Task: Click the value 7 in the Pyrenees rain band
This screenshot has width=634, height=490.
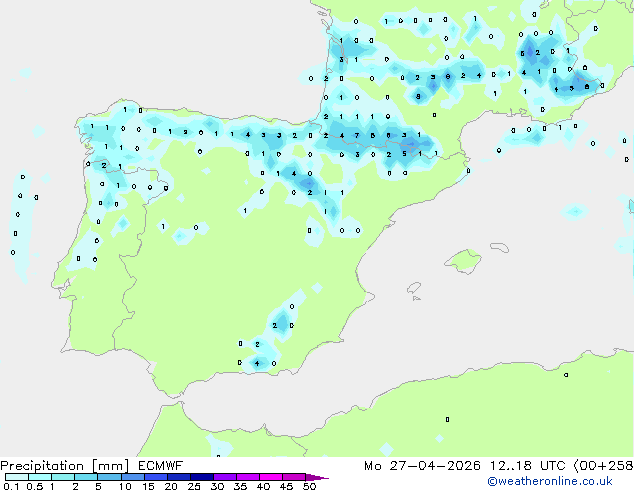Action: pos(357,135)
